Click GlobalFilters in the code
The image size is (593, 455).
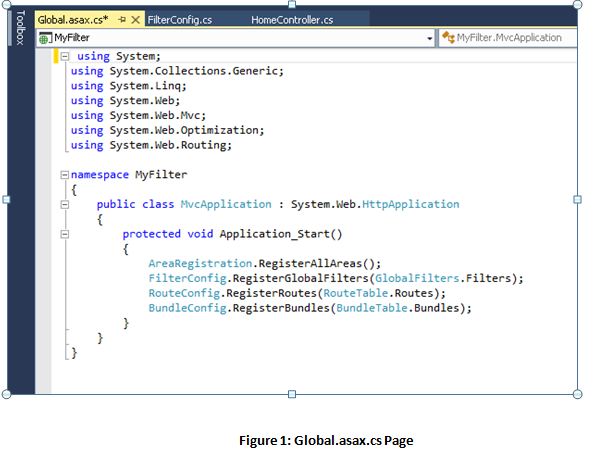[x=417, y=278]
